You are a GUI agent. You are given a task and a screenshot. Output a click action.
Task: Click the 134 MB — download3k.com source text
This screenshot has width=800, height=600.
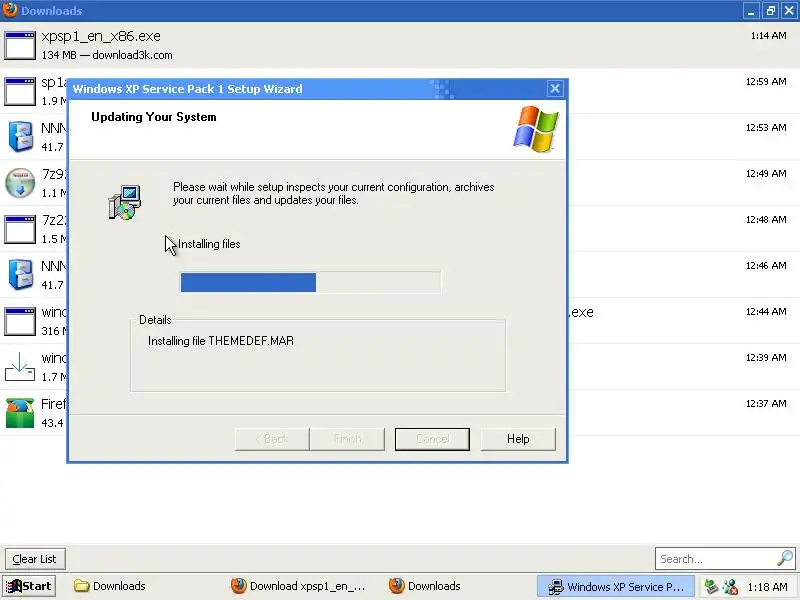tap(107, 55)
